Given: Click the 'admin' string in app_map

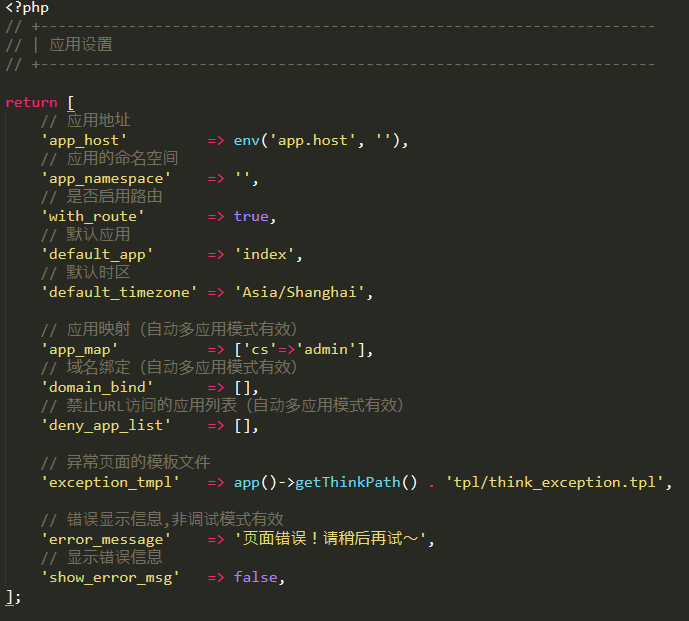Looking at the screenshot, I should [326, 350].
